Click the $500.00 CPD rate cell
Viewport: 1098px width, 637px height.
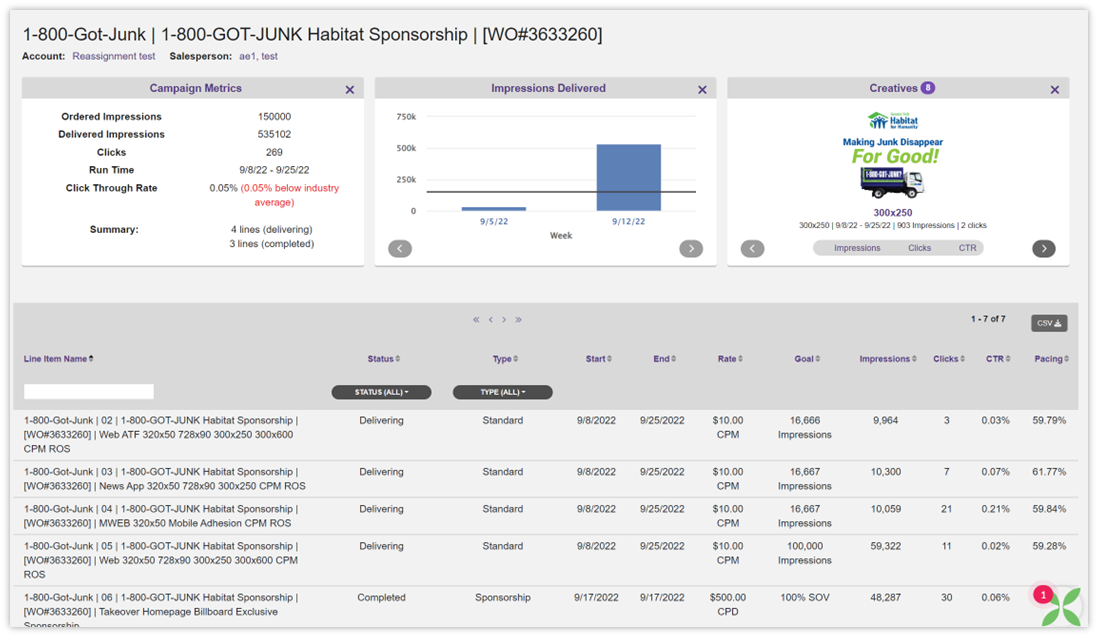tap(728, 604)
